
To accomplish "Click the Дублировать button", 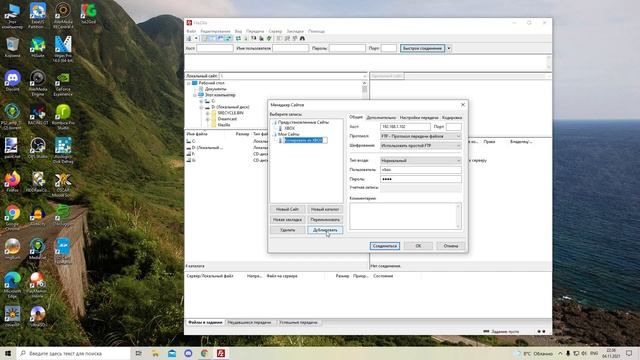I will [325, 230].
